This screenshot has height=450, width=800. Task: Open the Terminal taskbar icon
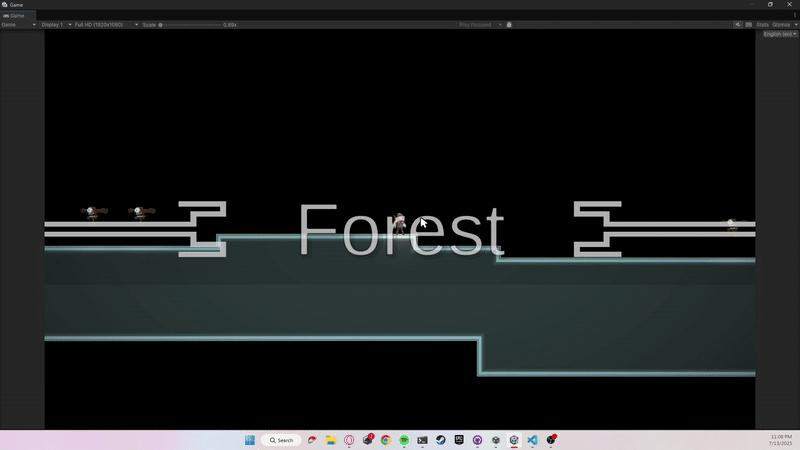[422, 440]
